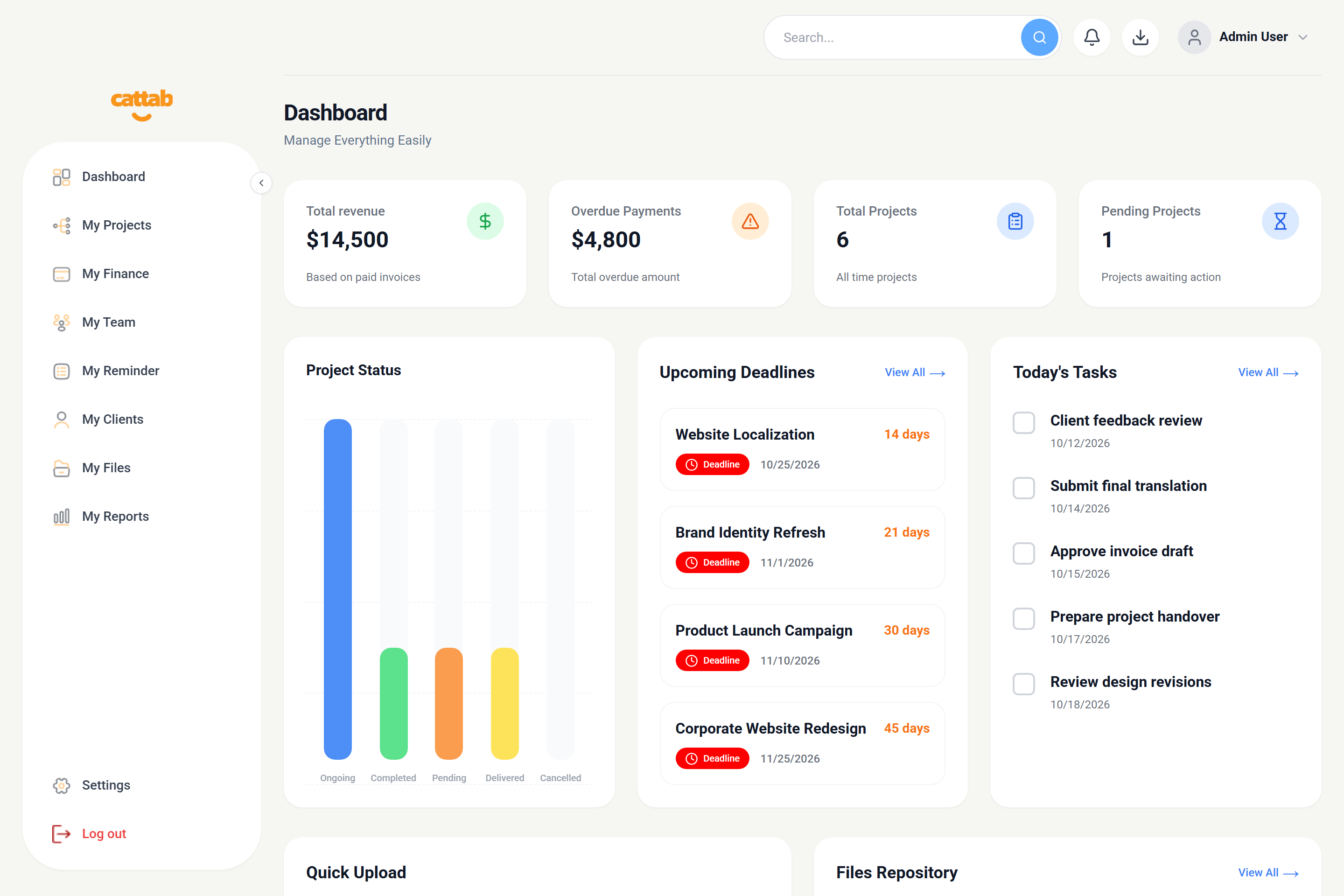
Task: Click the blue Ongoing bar in chart
Action: [337, 589]
